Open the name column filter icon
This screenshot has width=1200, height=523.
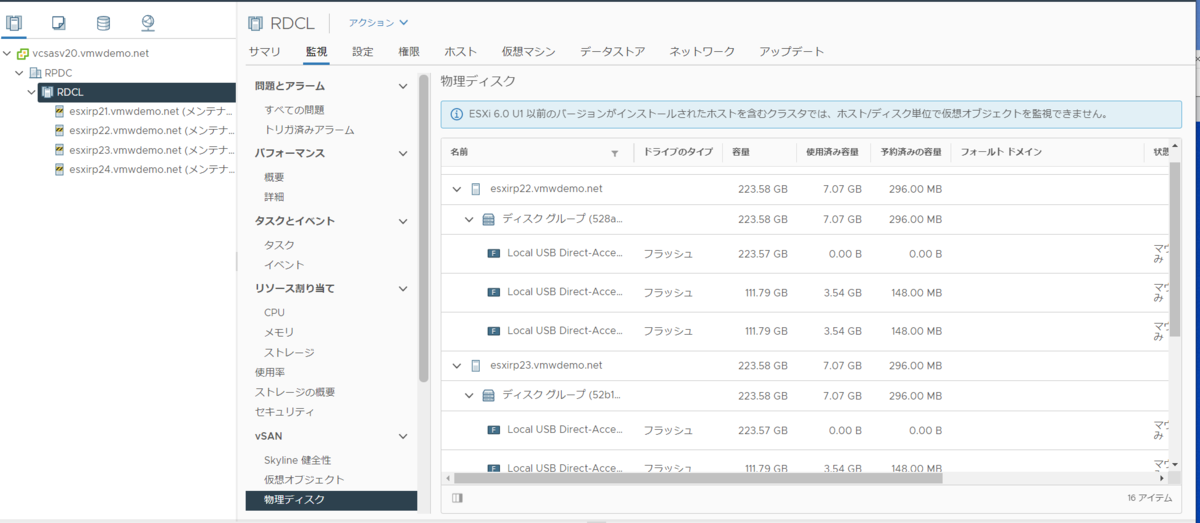(x=615, y=153)
